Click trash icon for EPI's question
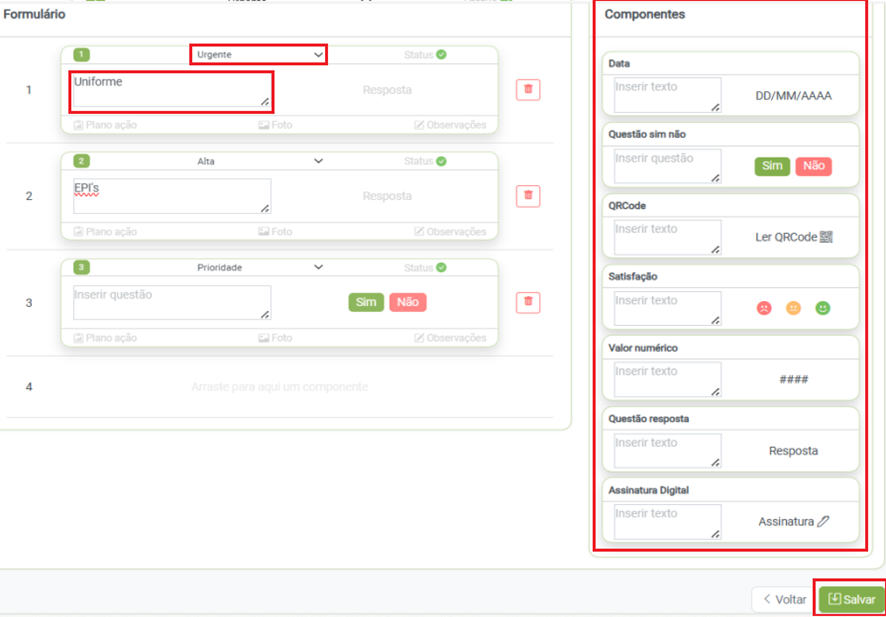This screenshot has width=886, height=617. point(528,196)
